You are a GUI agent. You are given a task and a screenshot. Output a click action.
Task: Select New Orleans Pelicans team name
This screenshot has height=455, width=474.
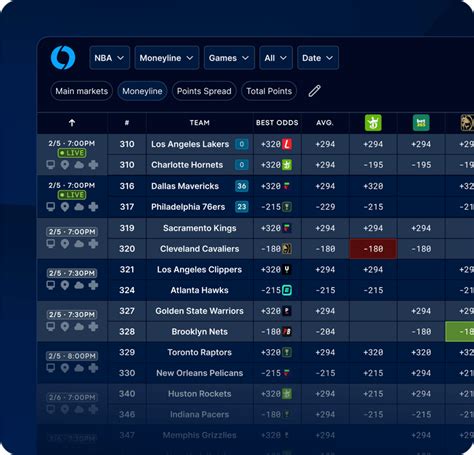[x=200, y=373]
